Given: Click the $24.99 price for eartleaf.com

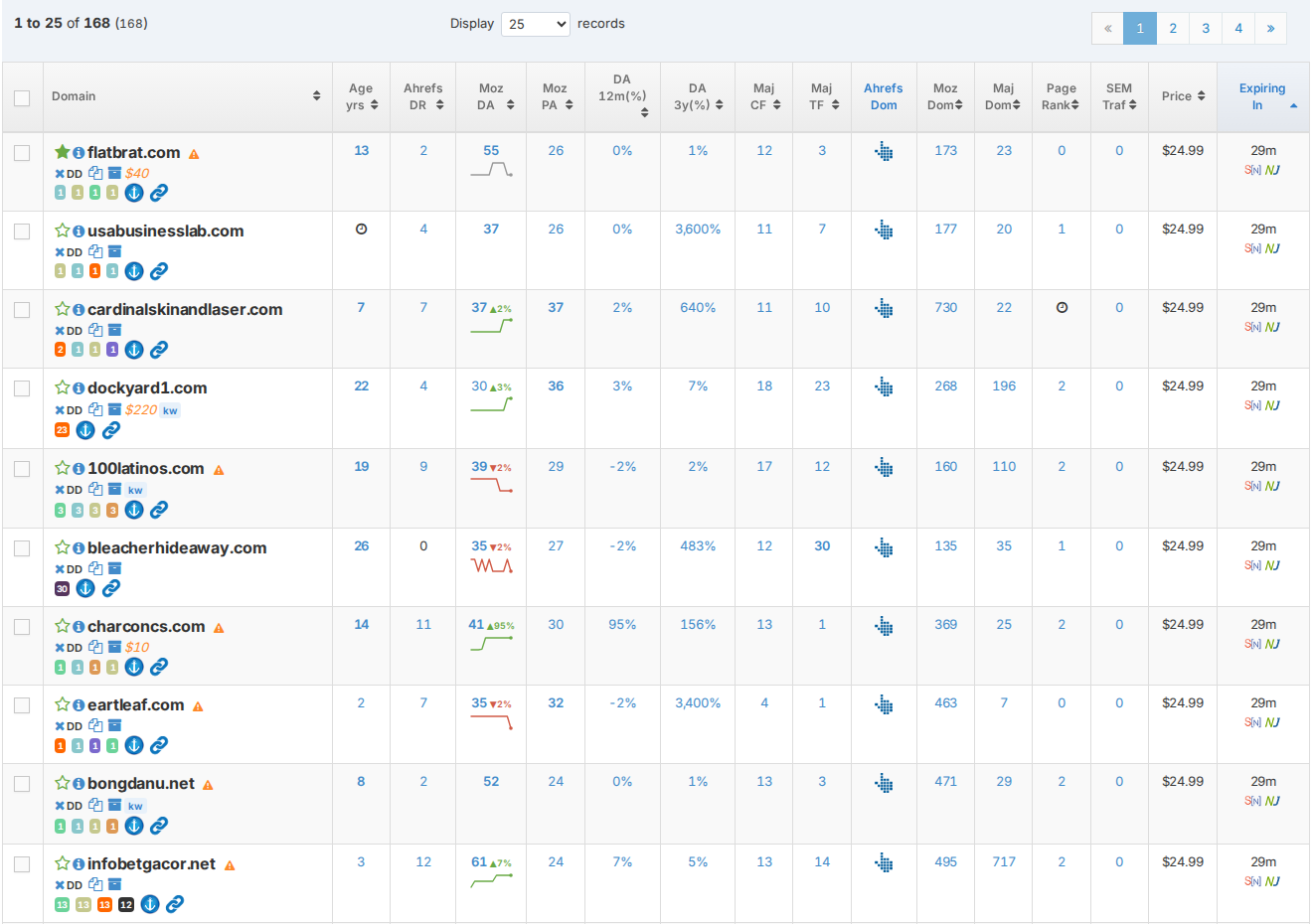Looking at the screenshot, I should coord(1183,702).
